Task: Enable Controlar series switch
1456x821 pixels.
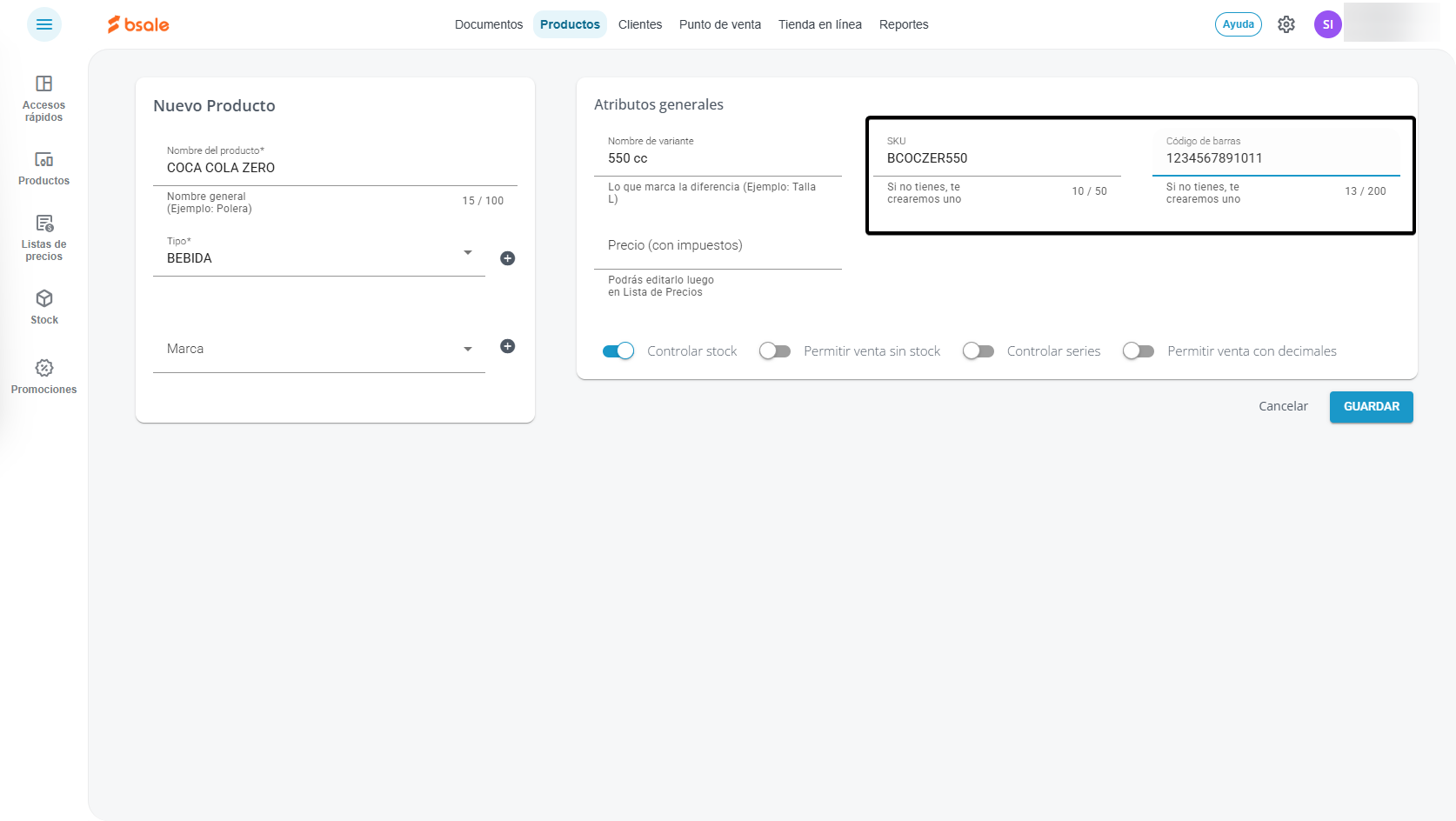Action: coord(978,351)
